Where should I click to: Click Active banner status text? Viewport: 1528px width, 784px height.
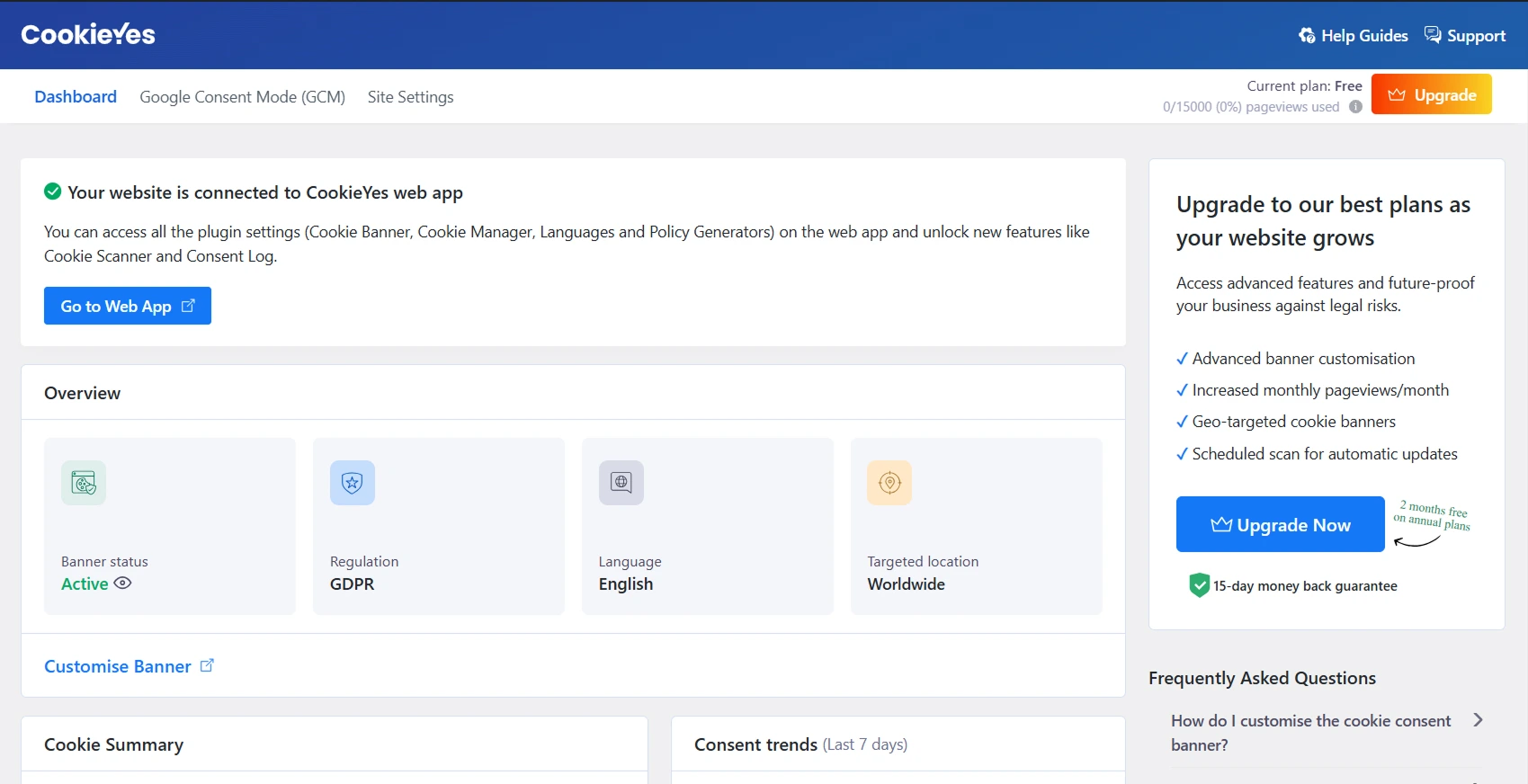(85, 584)
